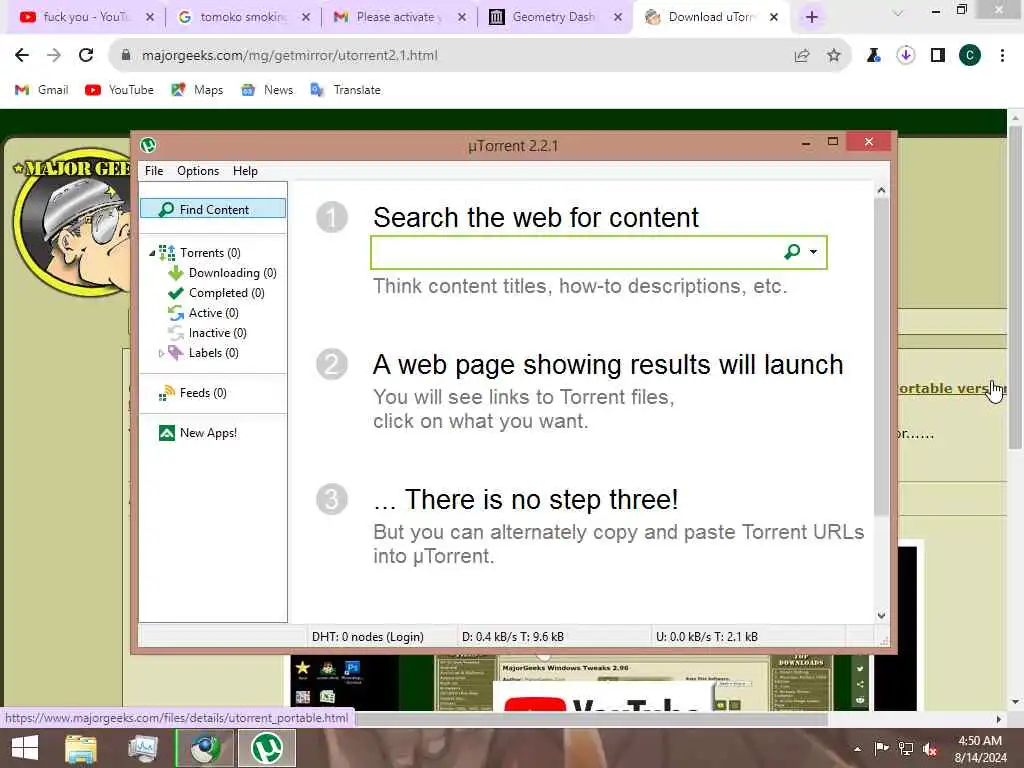Open a new browser tab
This screenshot has width=1024, height=768.
point(812,17)
